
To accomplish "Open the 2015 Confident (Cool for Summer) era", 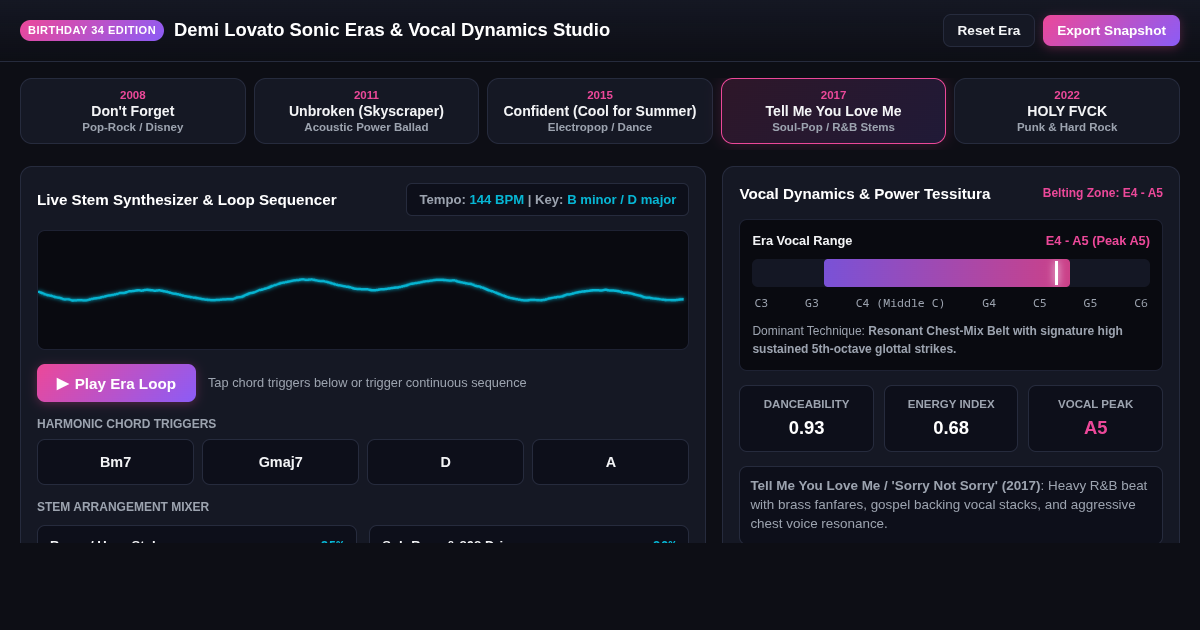I will pos(600,111).
